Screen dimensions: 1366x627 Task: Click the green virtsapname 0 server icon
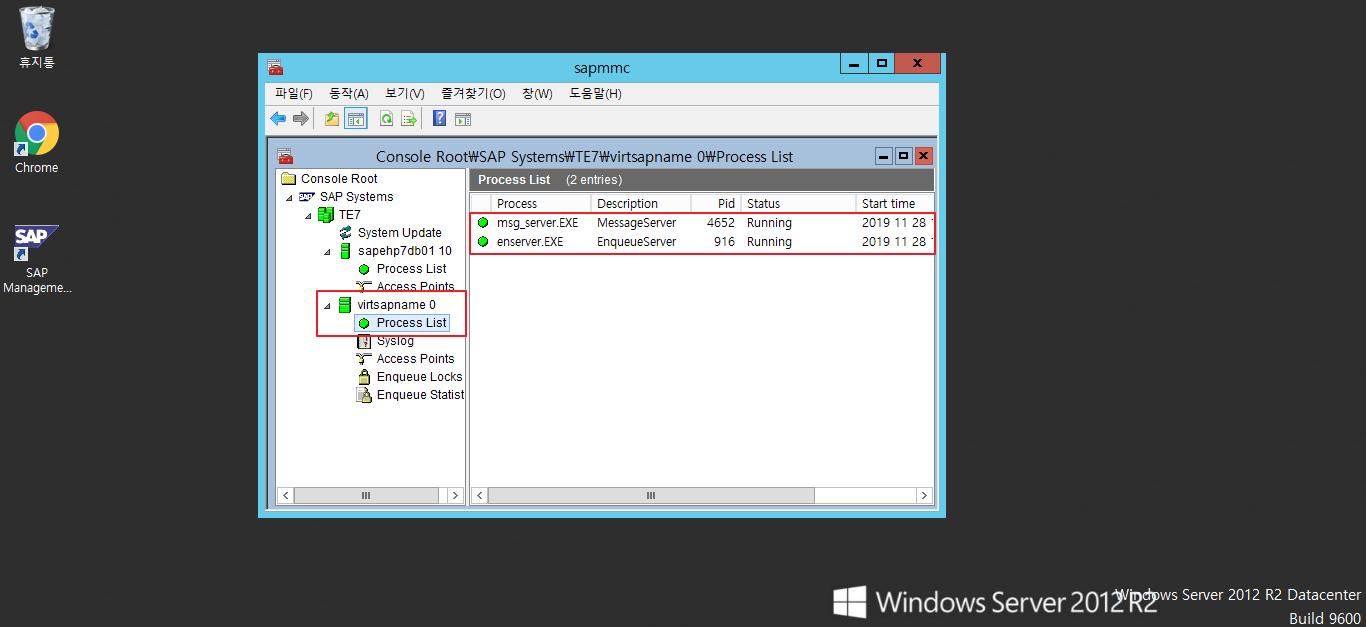(x=345, y=305)
